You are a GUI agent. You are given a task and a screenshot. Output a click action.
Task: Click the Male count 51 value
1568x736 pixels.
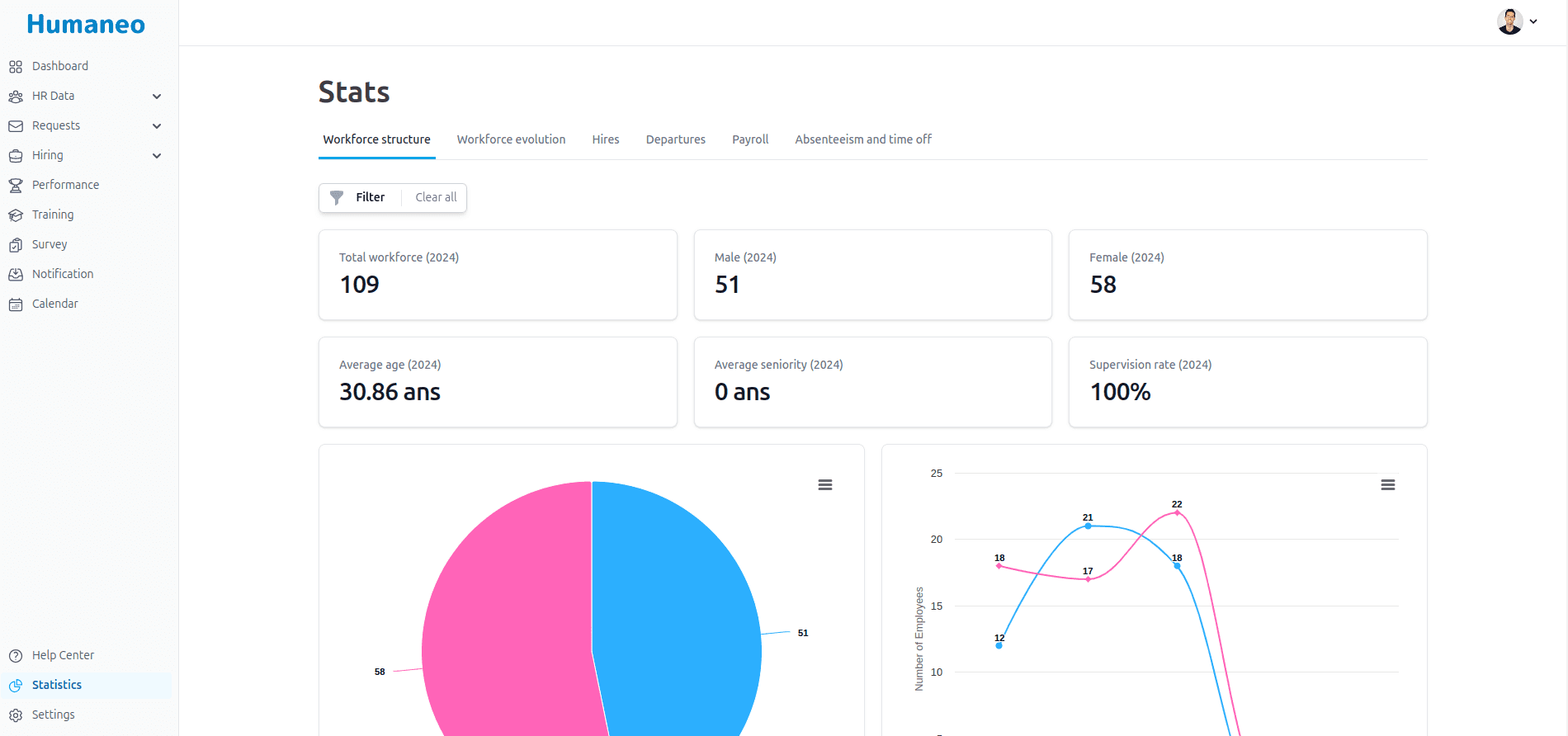tap(727, 285)
